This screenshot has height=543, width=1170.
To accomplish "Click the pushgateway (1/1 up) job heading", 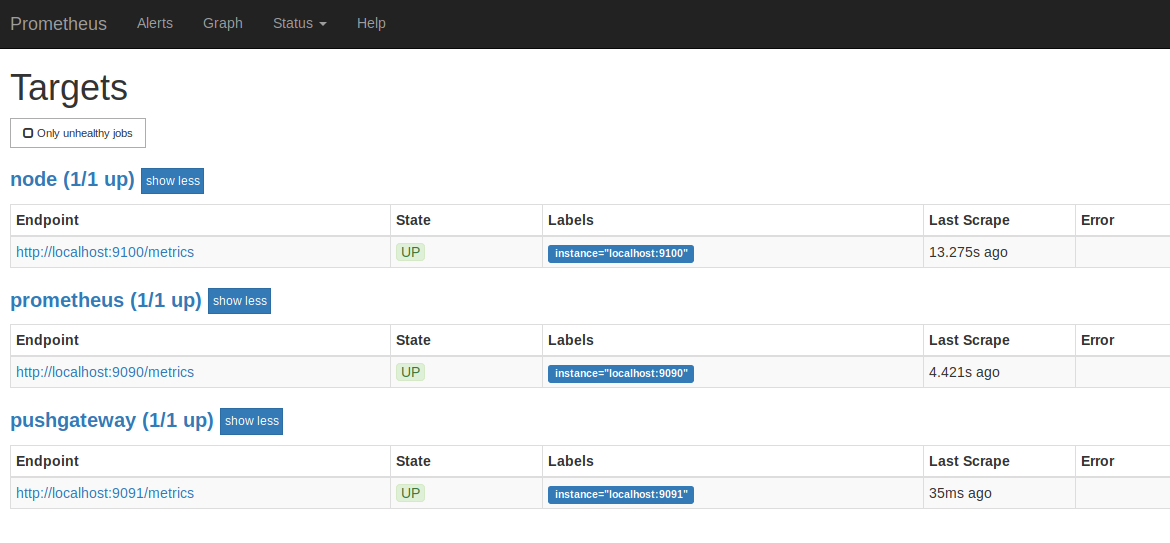I will pyautogui.click(x=112, y=421).
